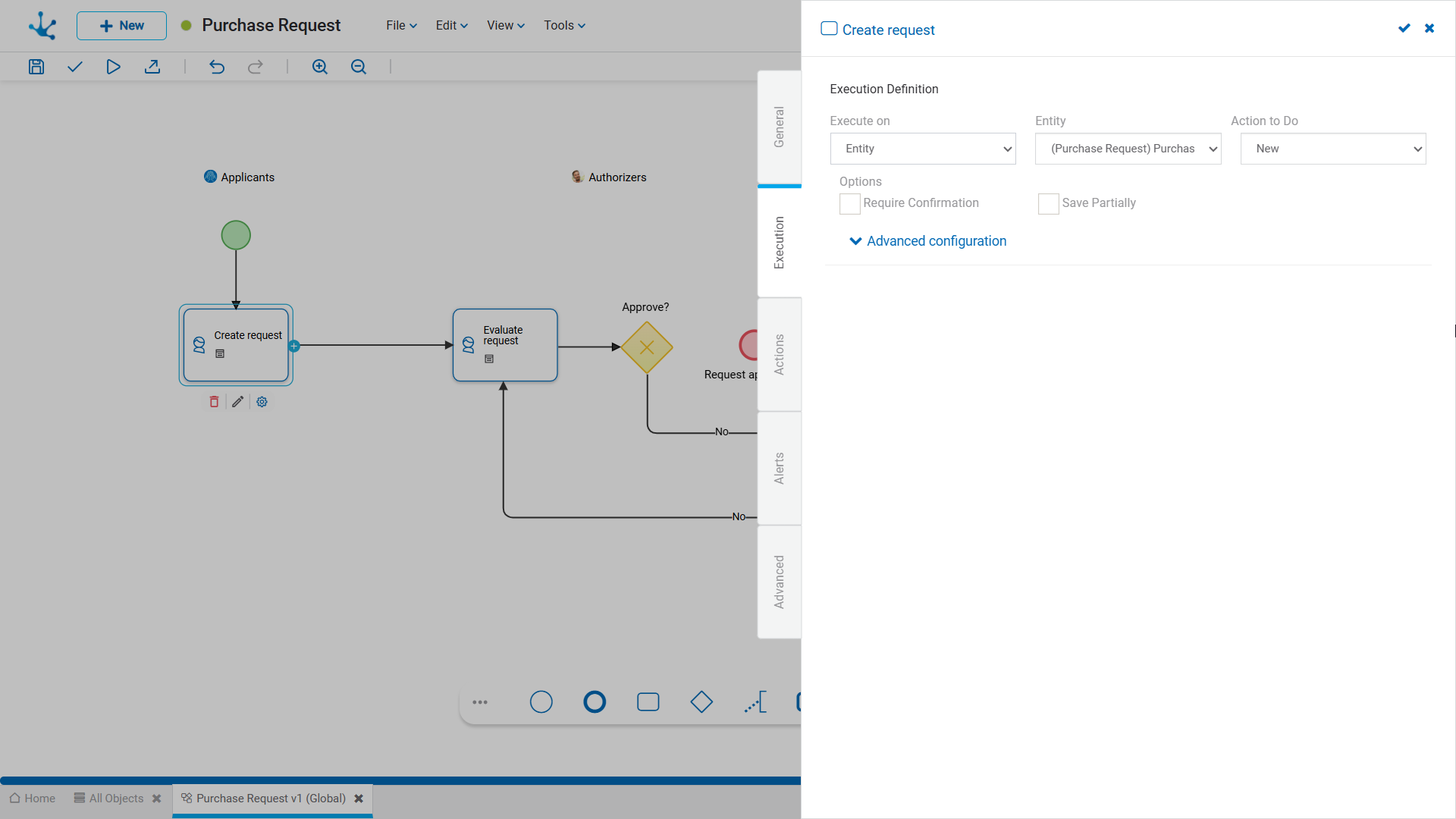The width and height of the screenshot is (1456, 819).
Task: Open more shapes ellipsis in palette
Action: pyautogui.click(x=480, y=702)
